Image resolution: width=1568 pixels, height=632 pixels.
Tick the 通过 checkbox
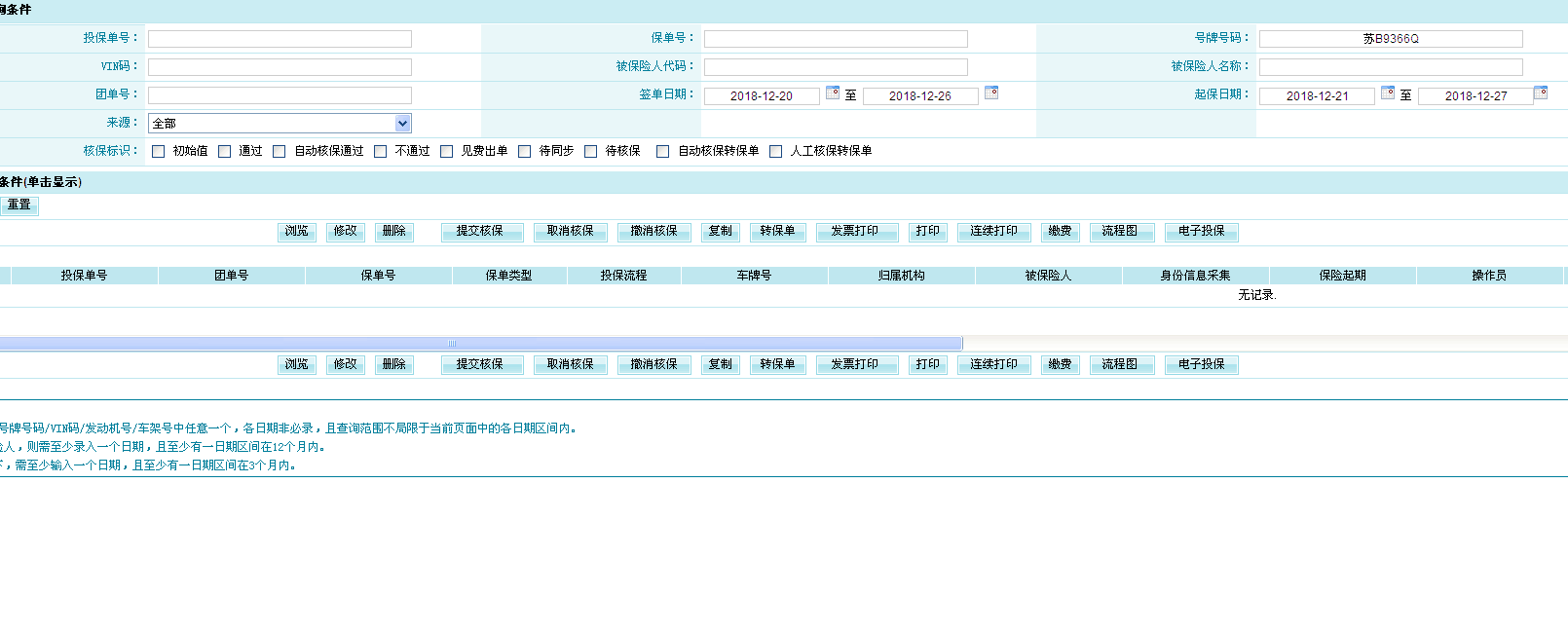click(225, 151)
